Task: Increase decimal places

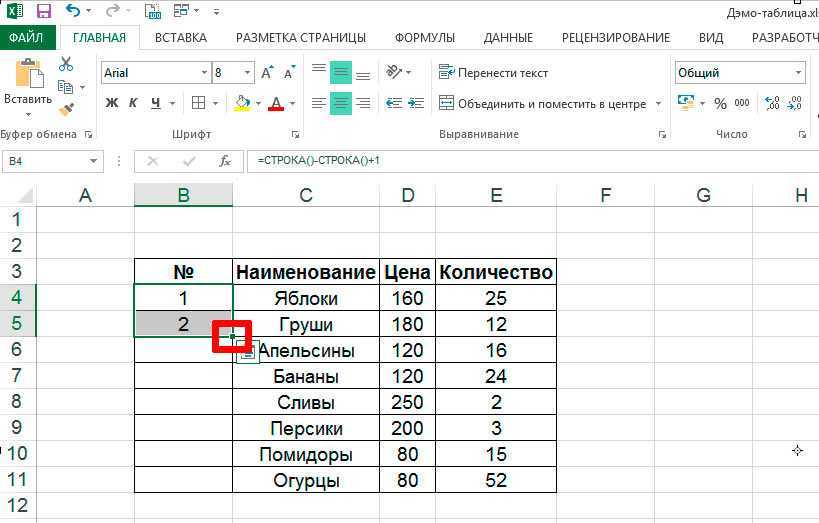Action: [x=772, y=103]
